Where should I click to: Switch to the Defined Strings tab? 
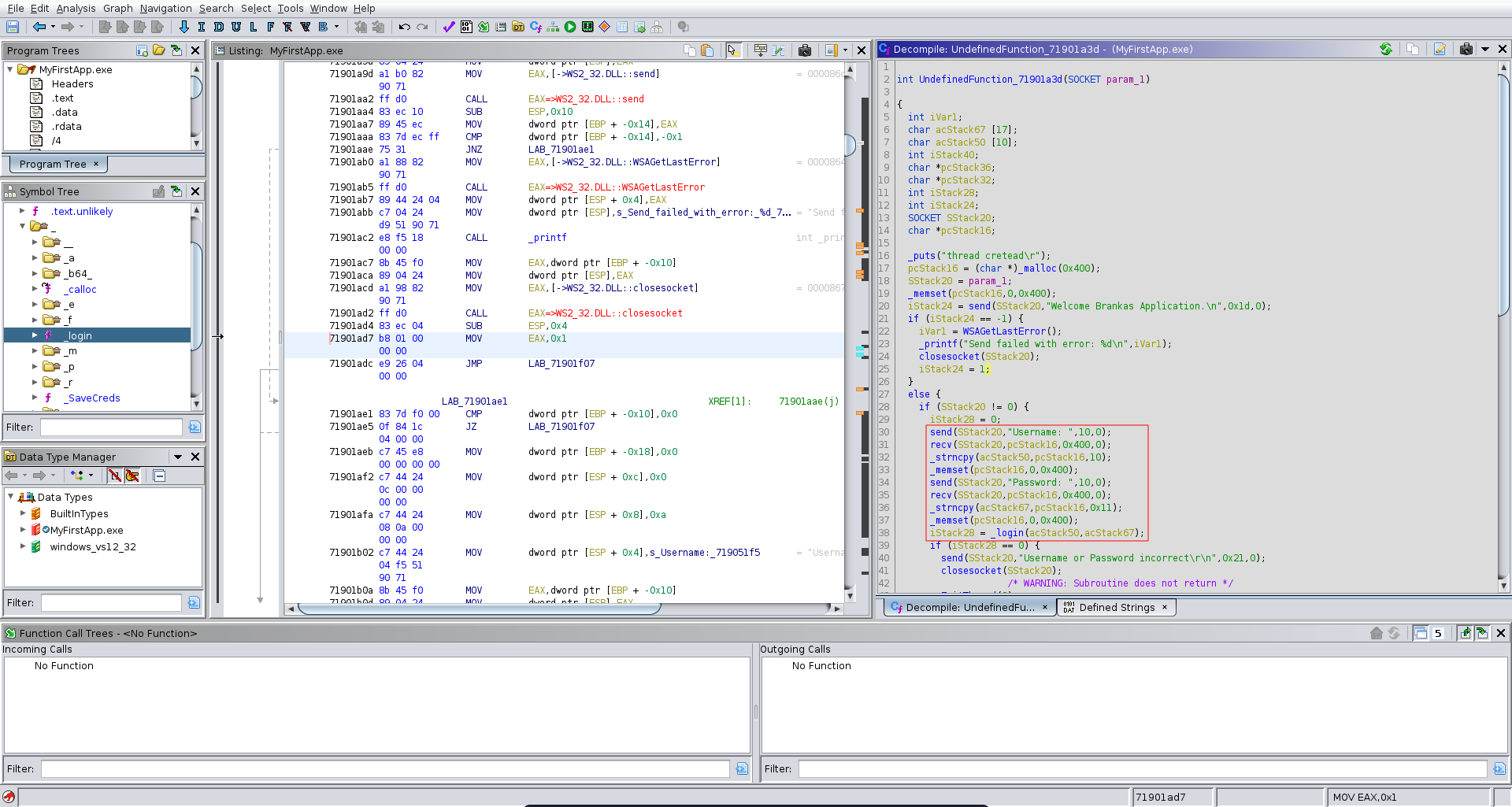click(x=1116, y=607)
